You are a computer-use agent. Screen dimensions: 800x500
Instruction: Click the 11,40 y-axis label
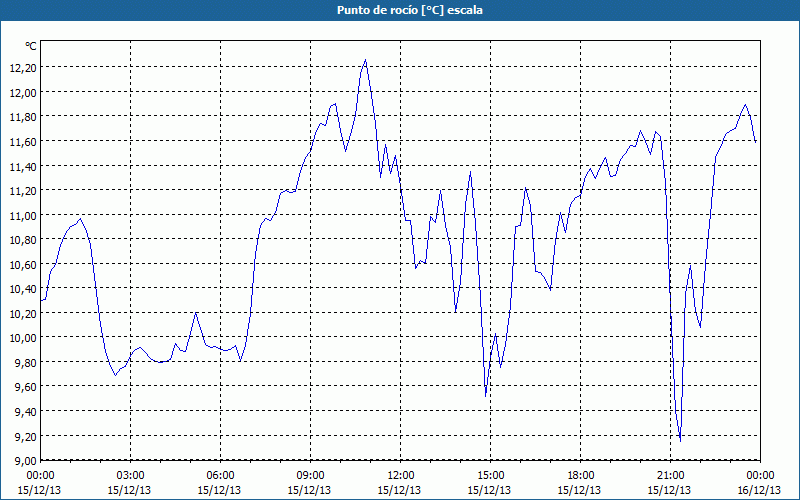[x=23, y=166]
